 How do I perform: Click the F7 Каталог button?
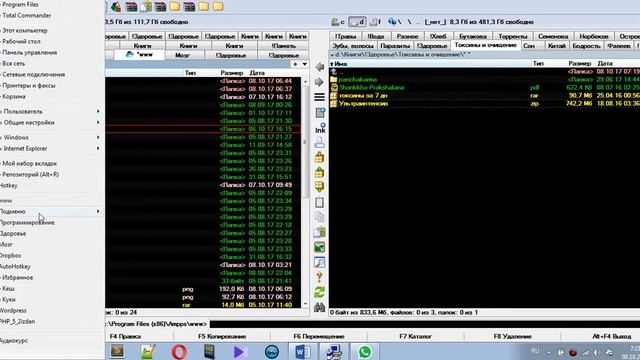(x=415, y=336)
